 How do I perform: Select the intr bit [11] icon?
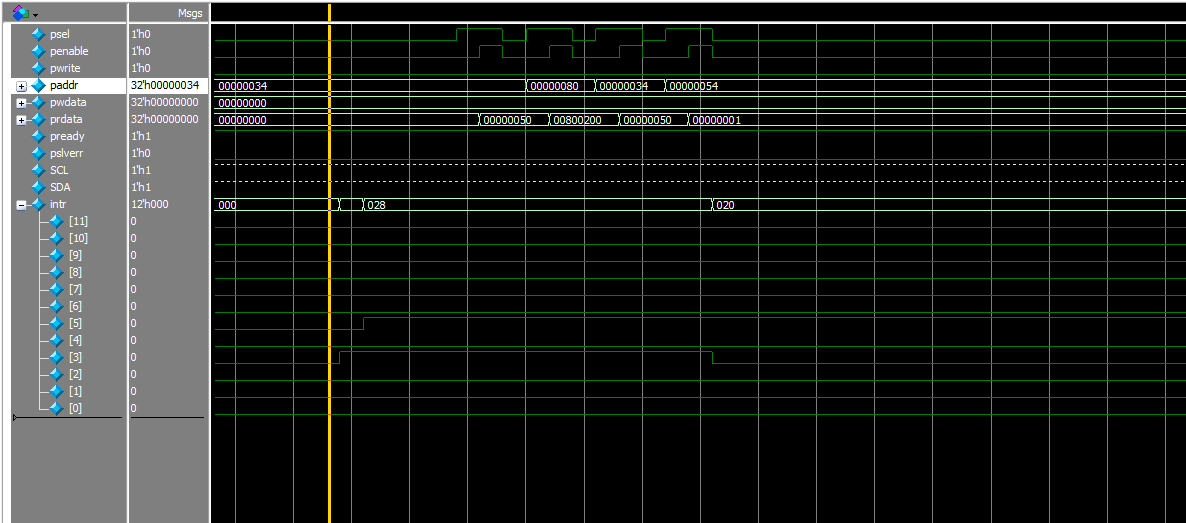(x=56, y=221)
